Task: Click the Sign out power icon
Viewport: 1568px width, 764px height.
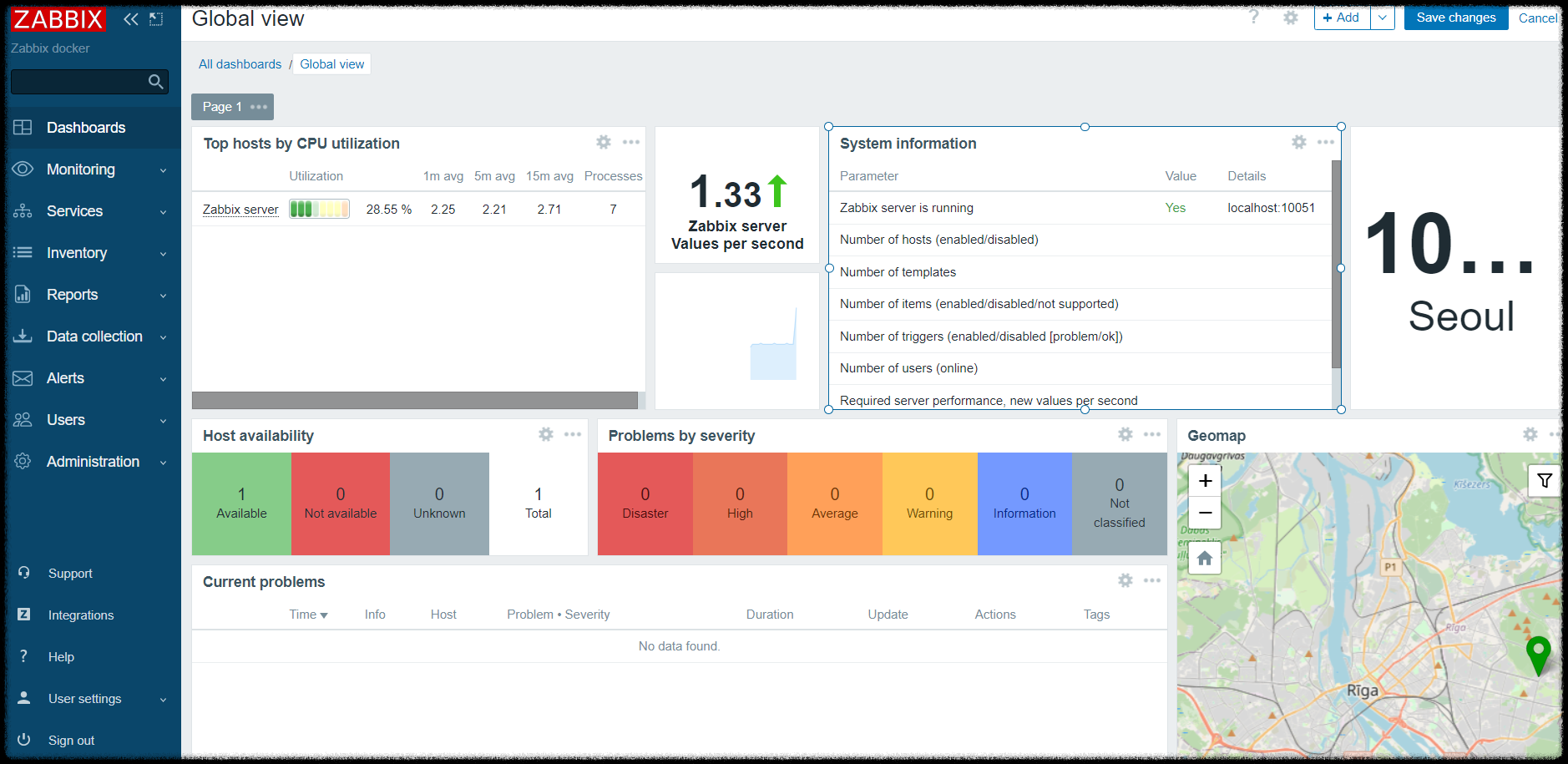Action: click(23, 740)
